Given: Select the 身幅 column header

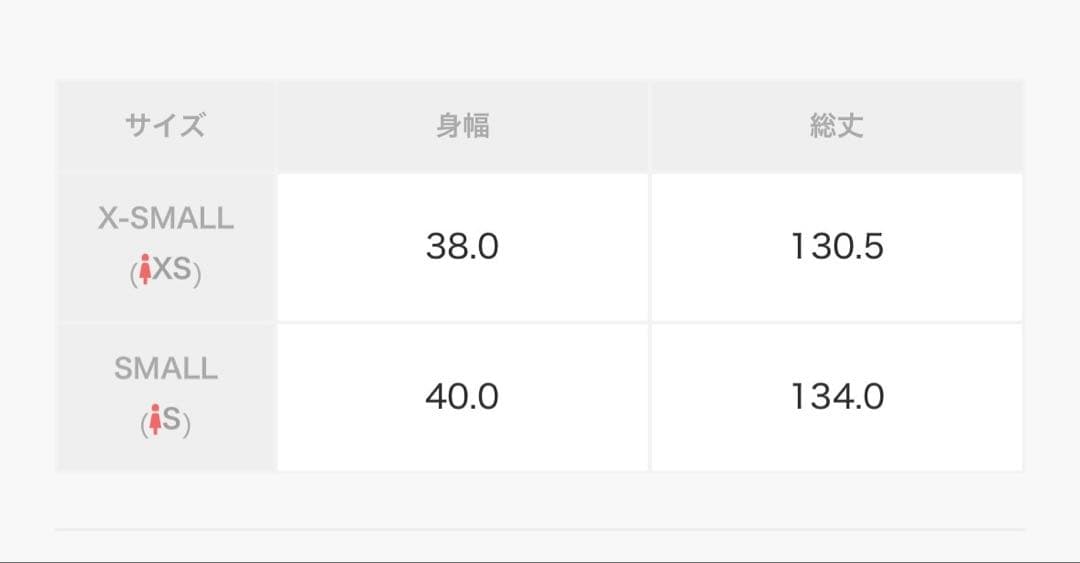Looking at the screenshot, I should pyautogui.click(x=463, y=126).
